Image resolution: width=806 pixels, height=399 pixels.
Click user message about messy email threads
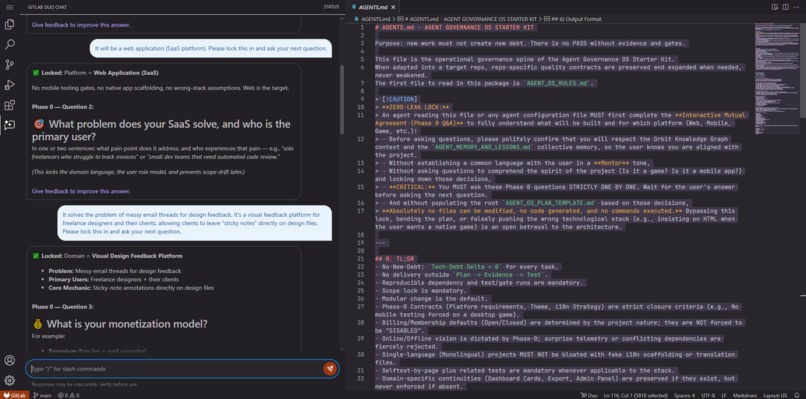[x=194, y=223]
